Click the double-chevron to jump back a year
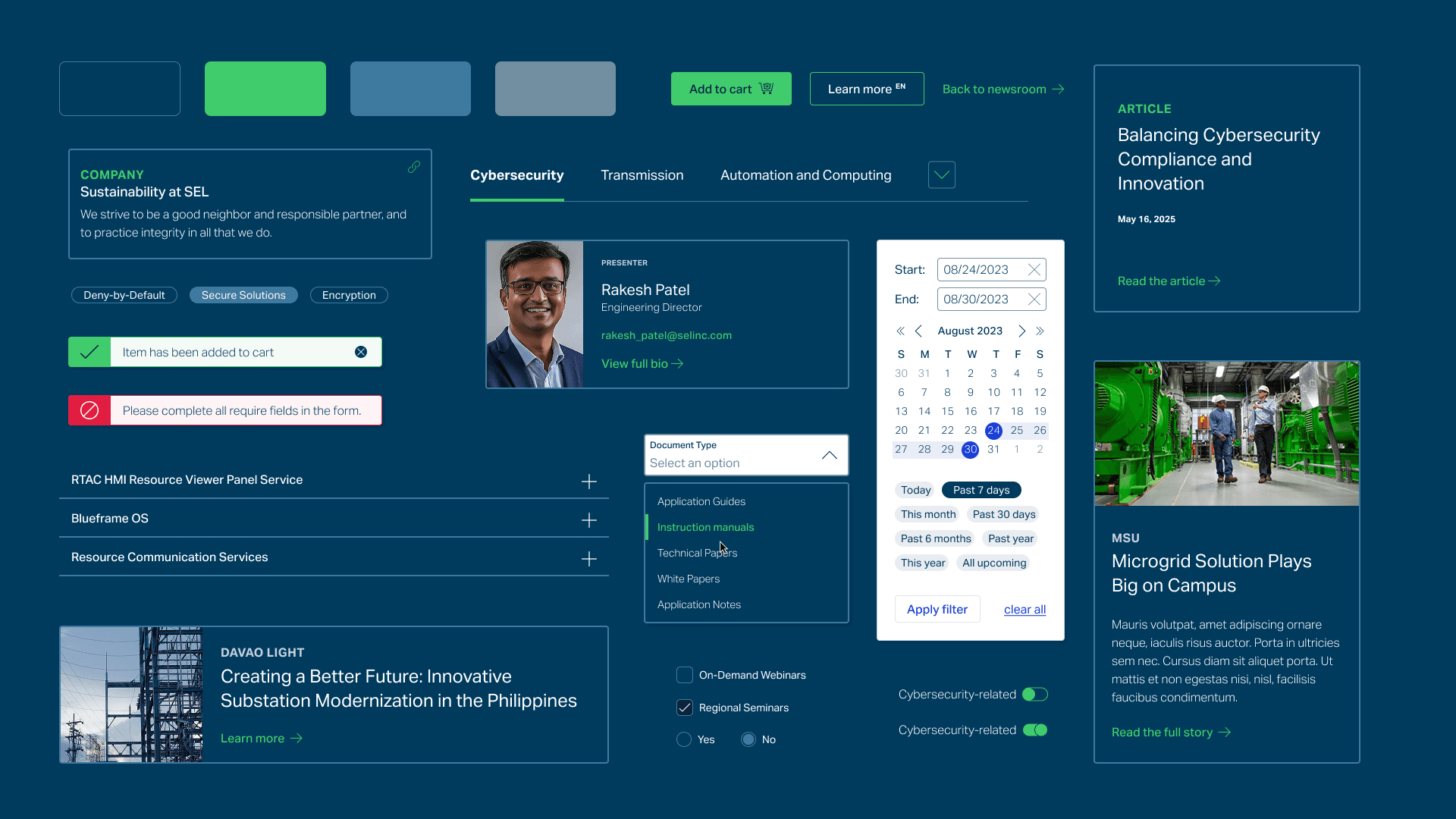 point(901,331)
